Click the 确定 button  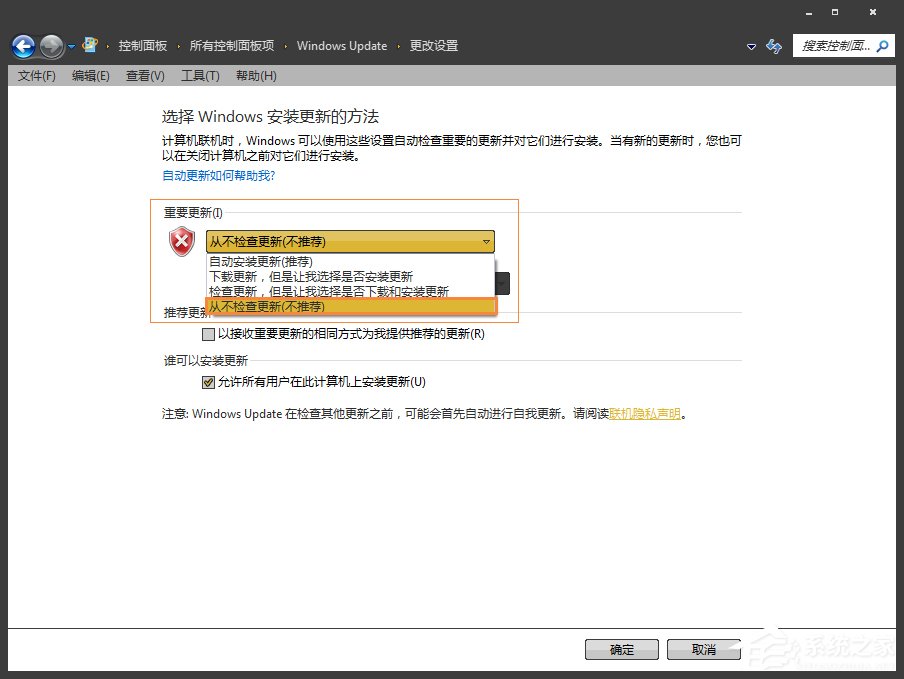(621, 648)
